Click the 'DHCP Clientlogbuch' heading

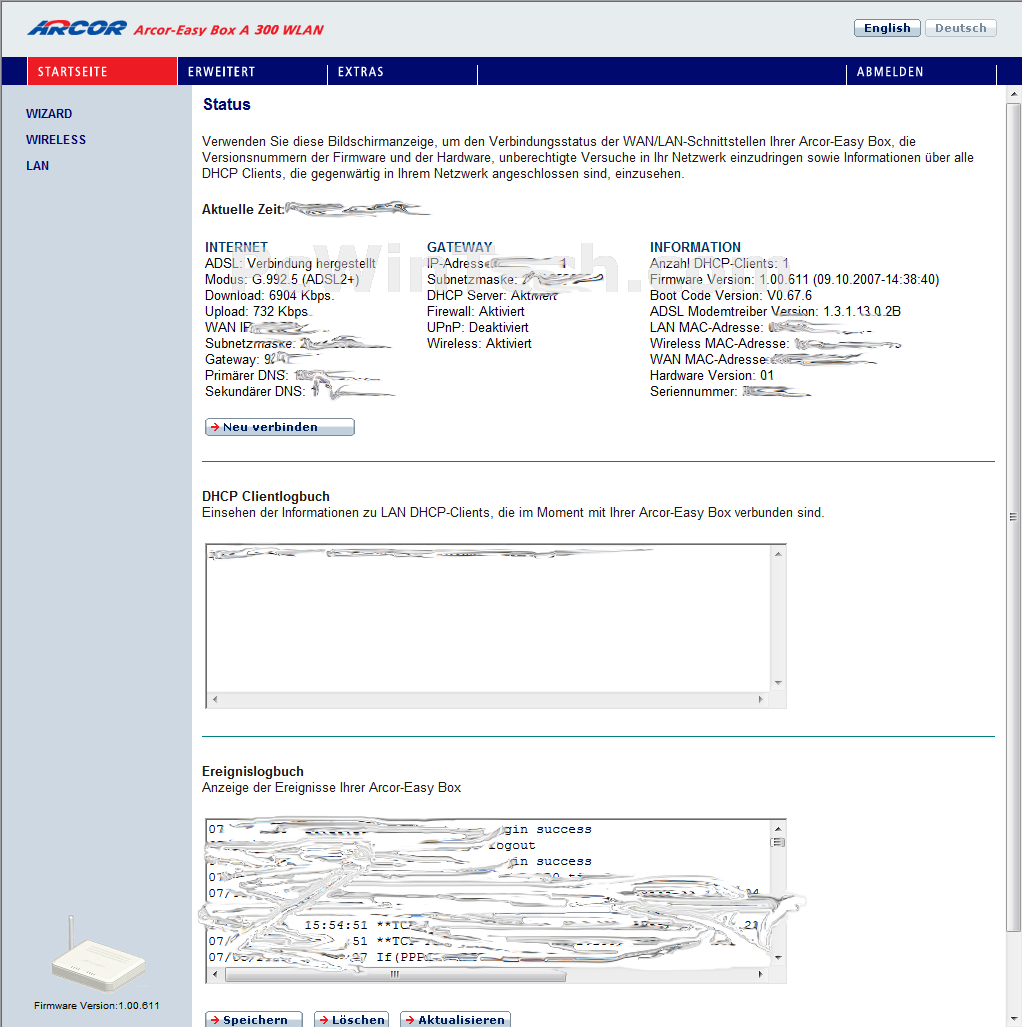pyautogui.click(x=266, y=496)
